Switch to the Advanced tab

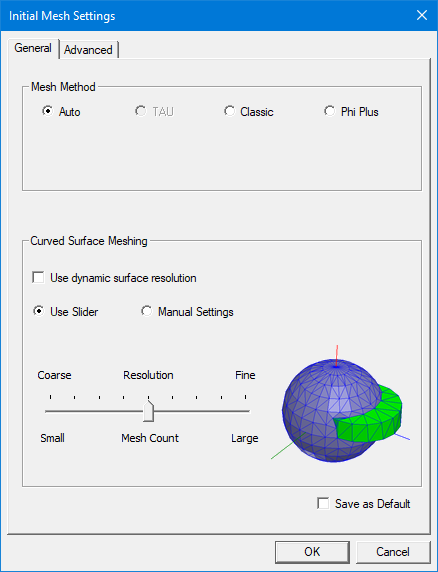(88, 50)
